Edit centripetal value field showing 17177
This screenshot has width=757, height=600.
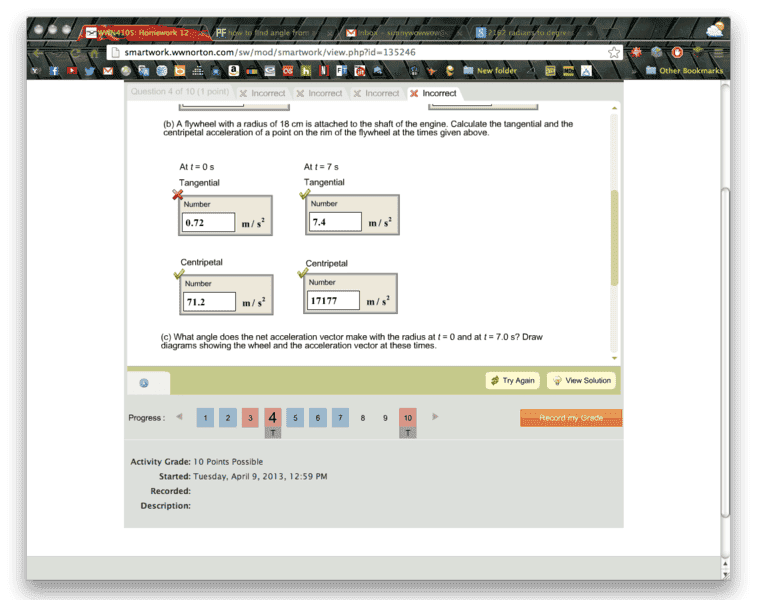(x=334, y=300)
